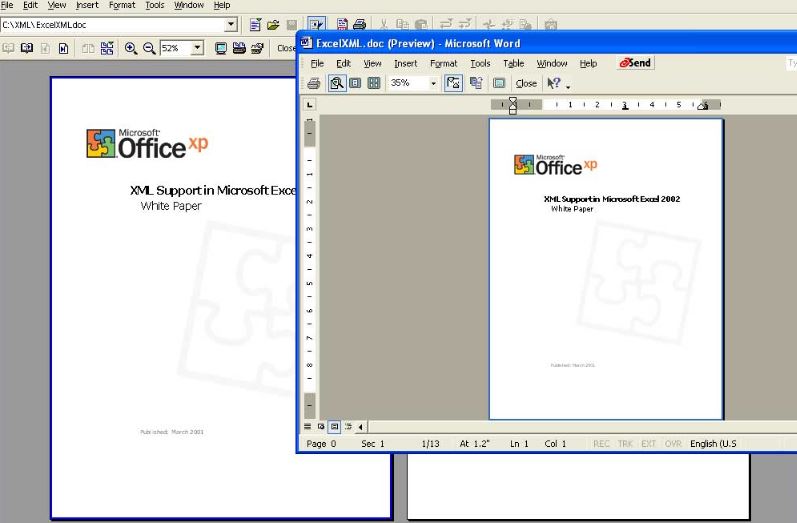Image resolution: width=797 pixels, height=523 pixels.
Task: Toggle TRK track changes in status bar
Action: coord(625,444)
